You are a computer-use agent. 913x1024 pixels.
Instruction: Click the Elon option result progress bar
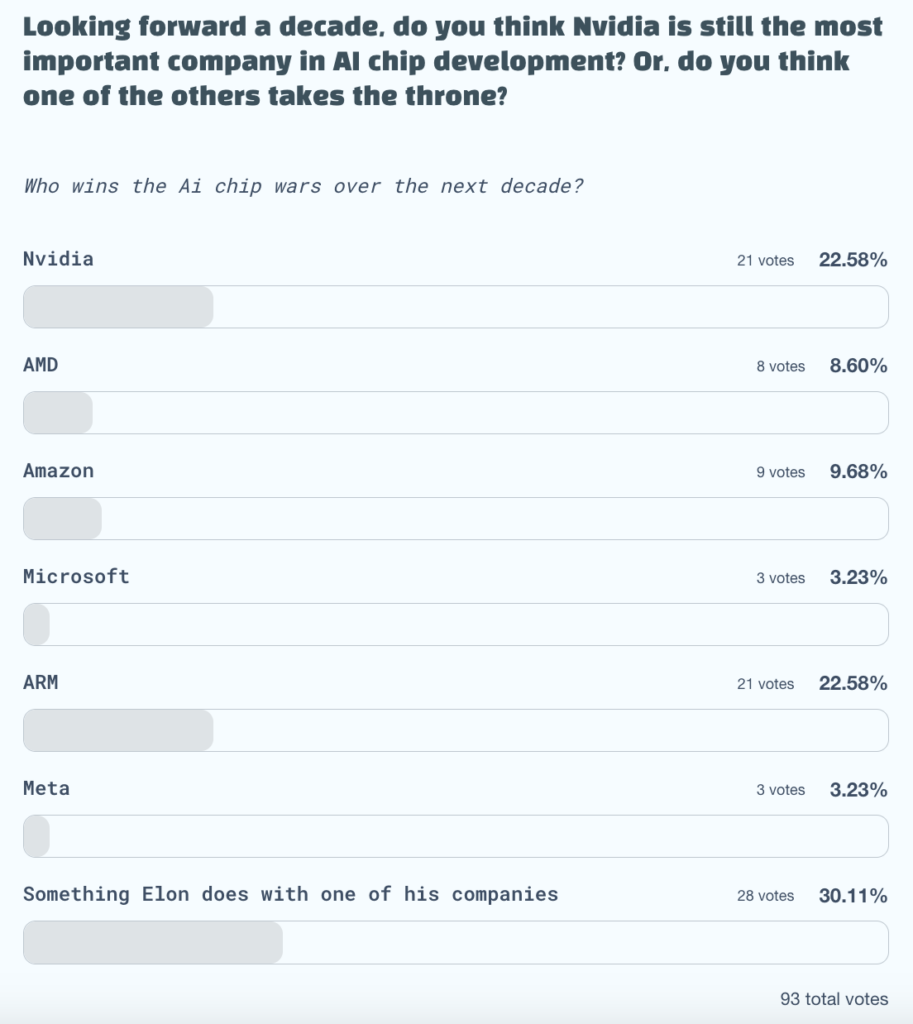(455, 943)
